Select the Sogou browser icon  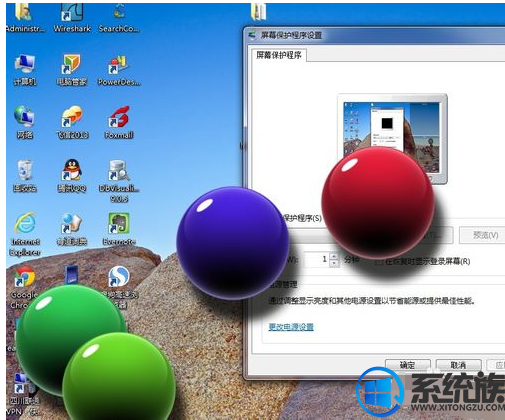tap(119, 277)
